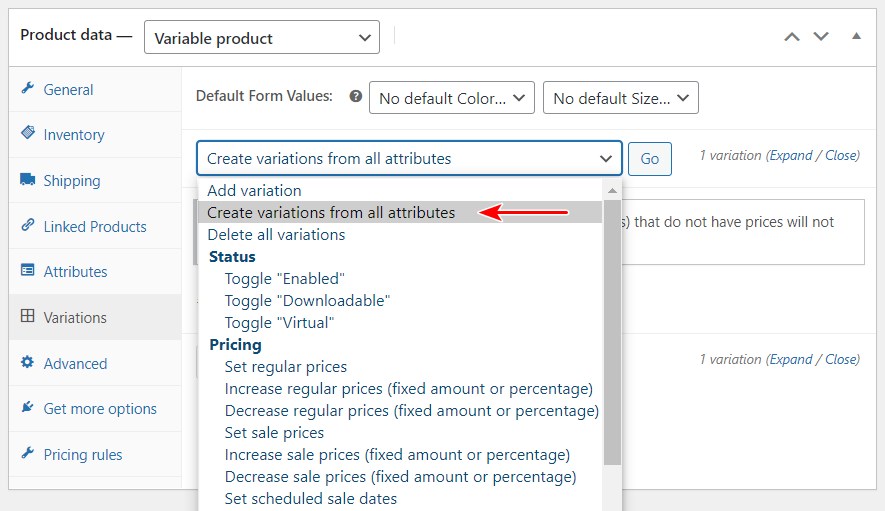Open the General tab
This screenshot has height=511, width=885.
coord(95,89)
